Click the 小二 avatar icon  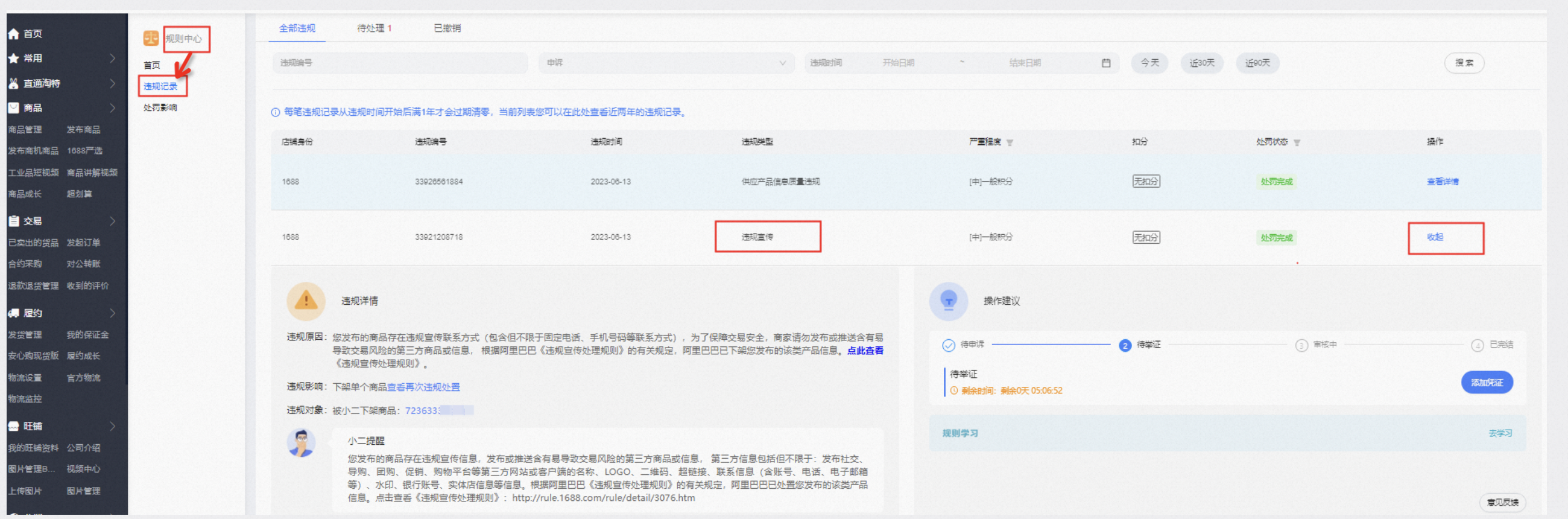click(302, 443)
